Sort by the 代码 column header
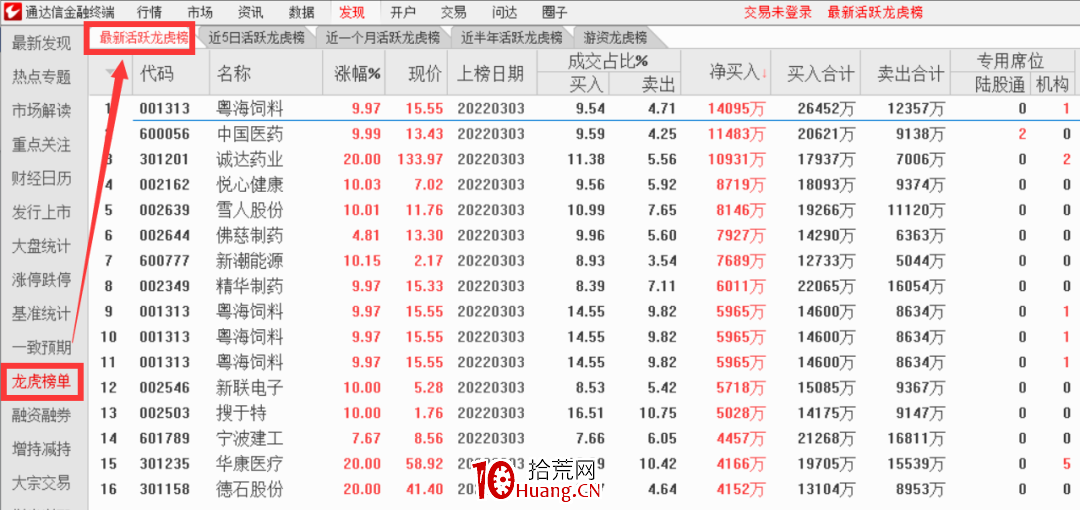Image resolution: width=1080 pixels, height=510 pixels. coord(157,73)
